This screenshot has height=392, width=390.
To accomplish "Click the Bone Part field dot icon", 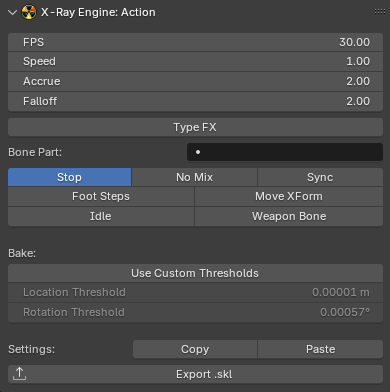I will (198, 152).
